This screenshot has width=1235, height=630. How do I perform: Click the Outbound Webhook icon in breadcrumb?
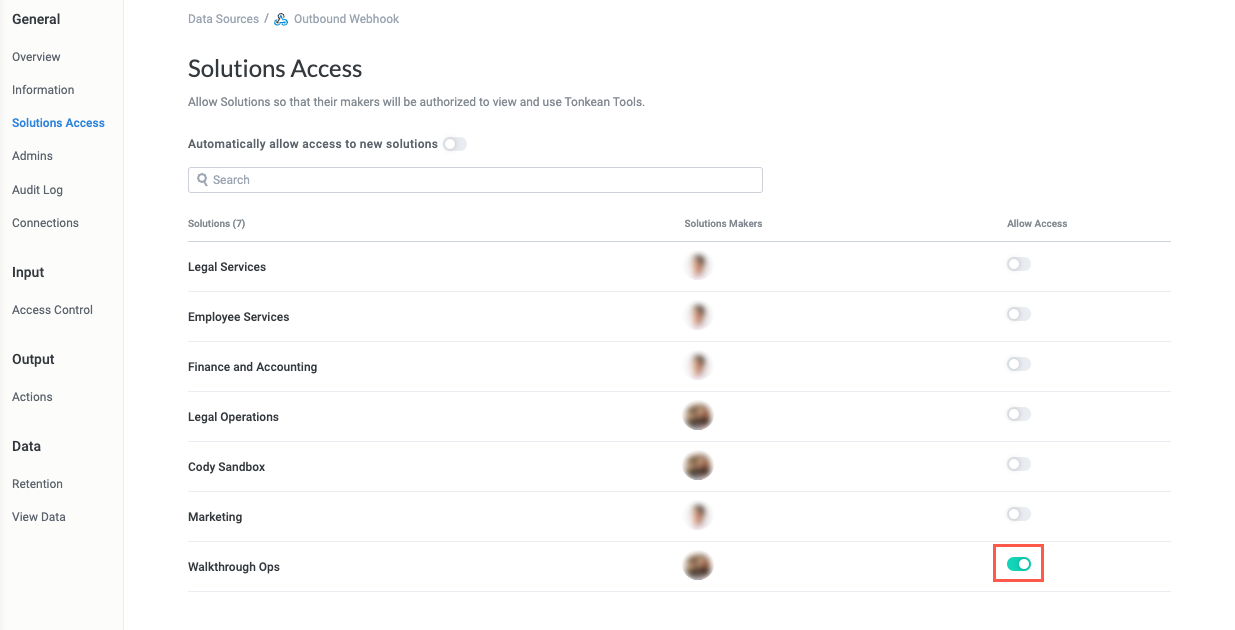click(281, 18)
